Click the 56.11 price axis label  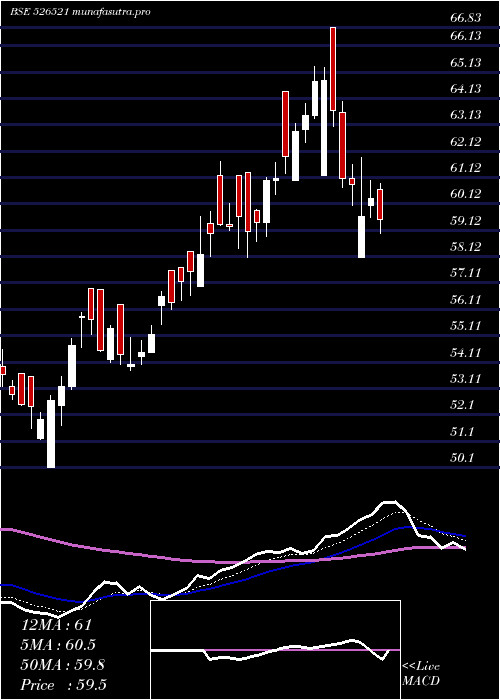[x=466, y=300]
